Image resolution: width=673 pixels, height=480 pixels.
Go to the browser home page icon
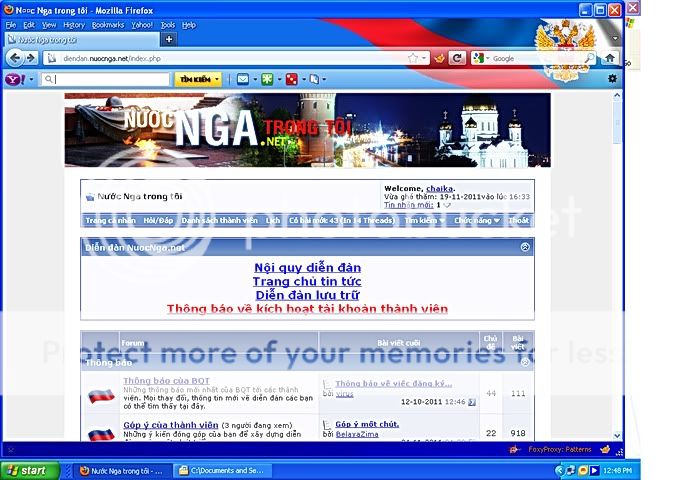pyautogui.click(x=609, y=59)
